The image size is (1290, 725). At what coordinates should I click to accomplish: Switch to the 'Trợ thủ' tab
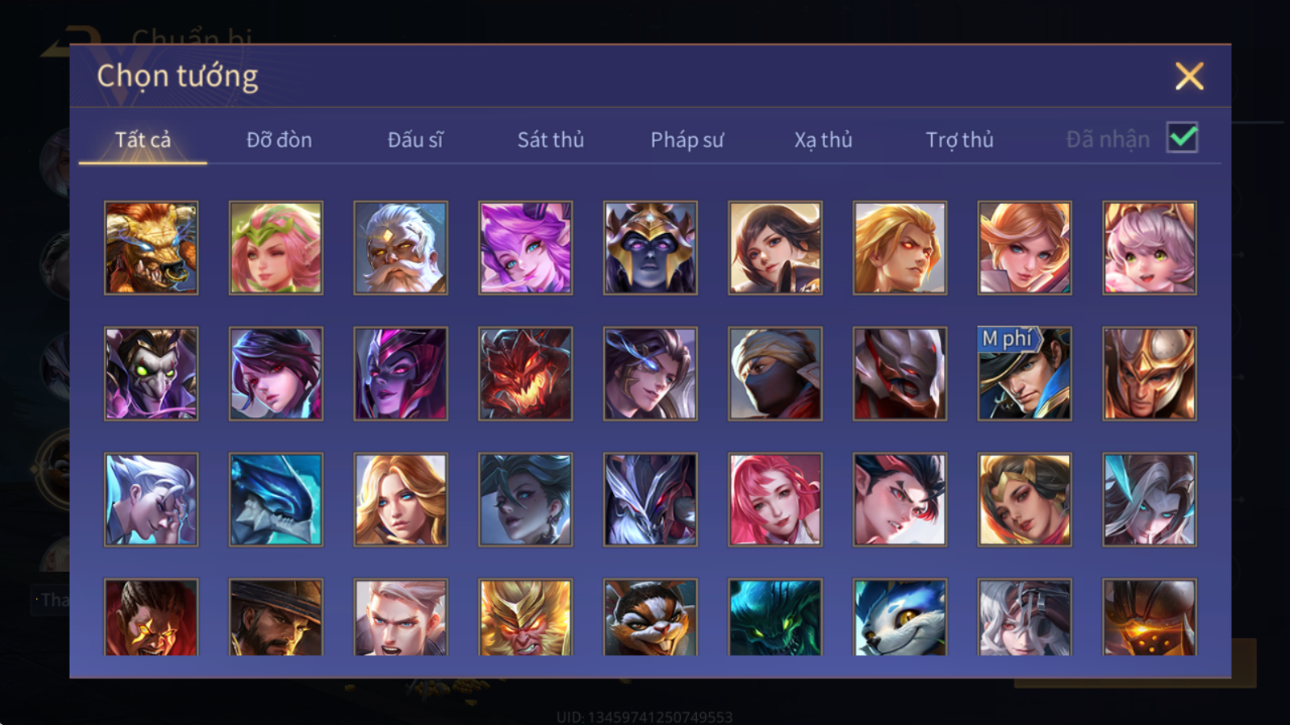click(959, 140)
